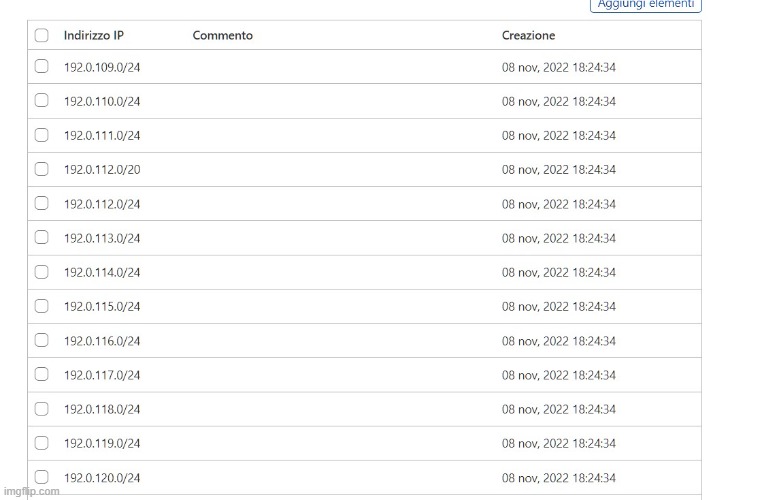
Task: Tick the checkbox beside 192.0.119.0/24
Action: pyautogui.click(x=41, y=443)
